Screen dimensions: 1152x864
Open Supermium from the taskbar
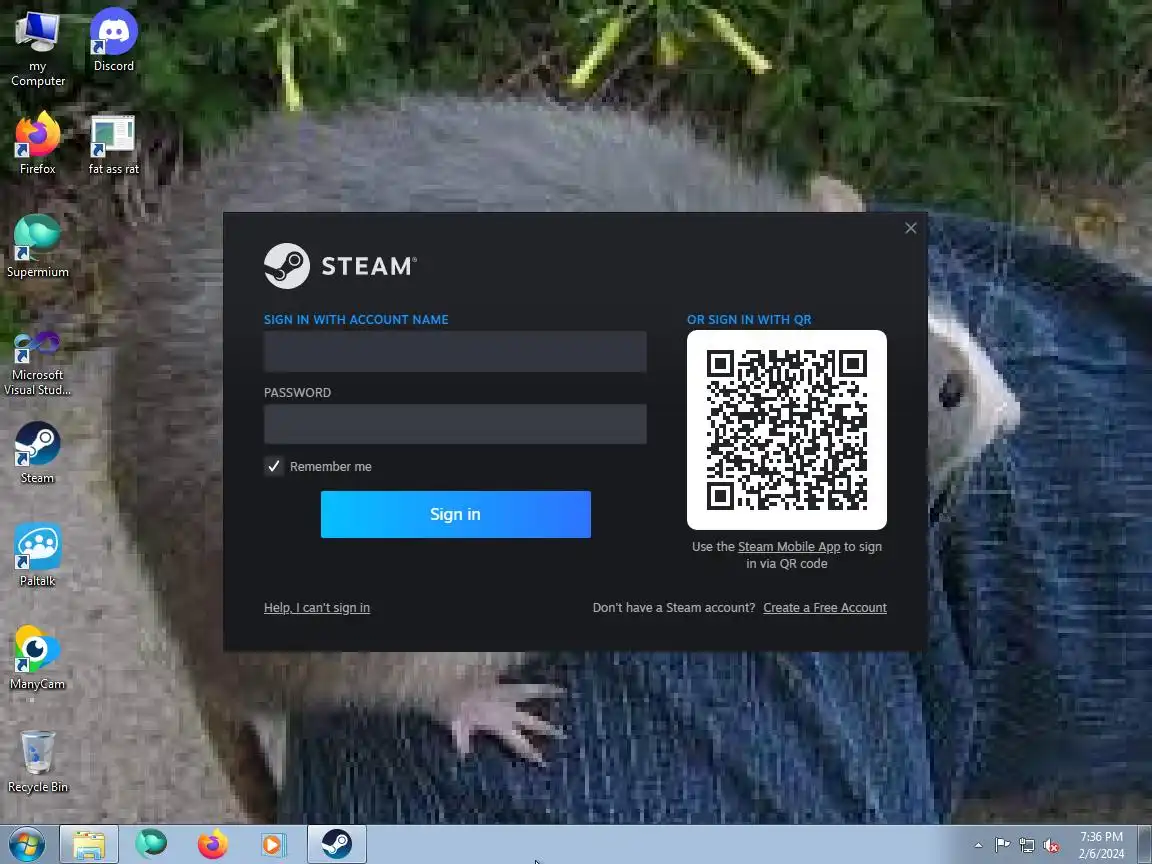pyautogui.click(x=151, y=844)
